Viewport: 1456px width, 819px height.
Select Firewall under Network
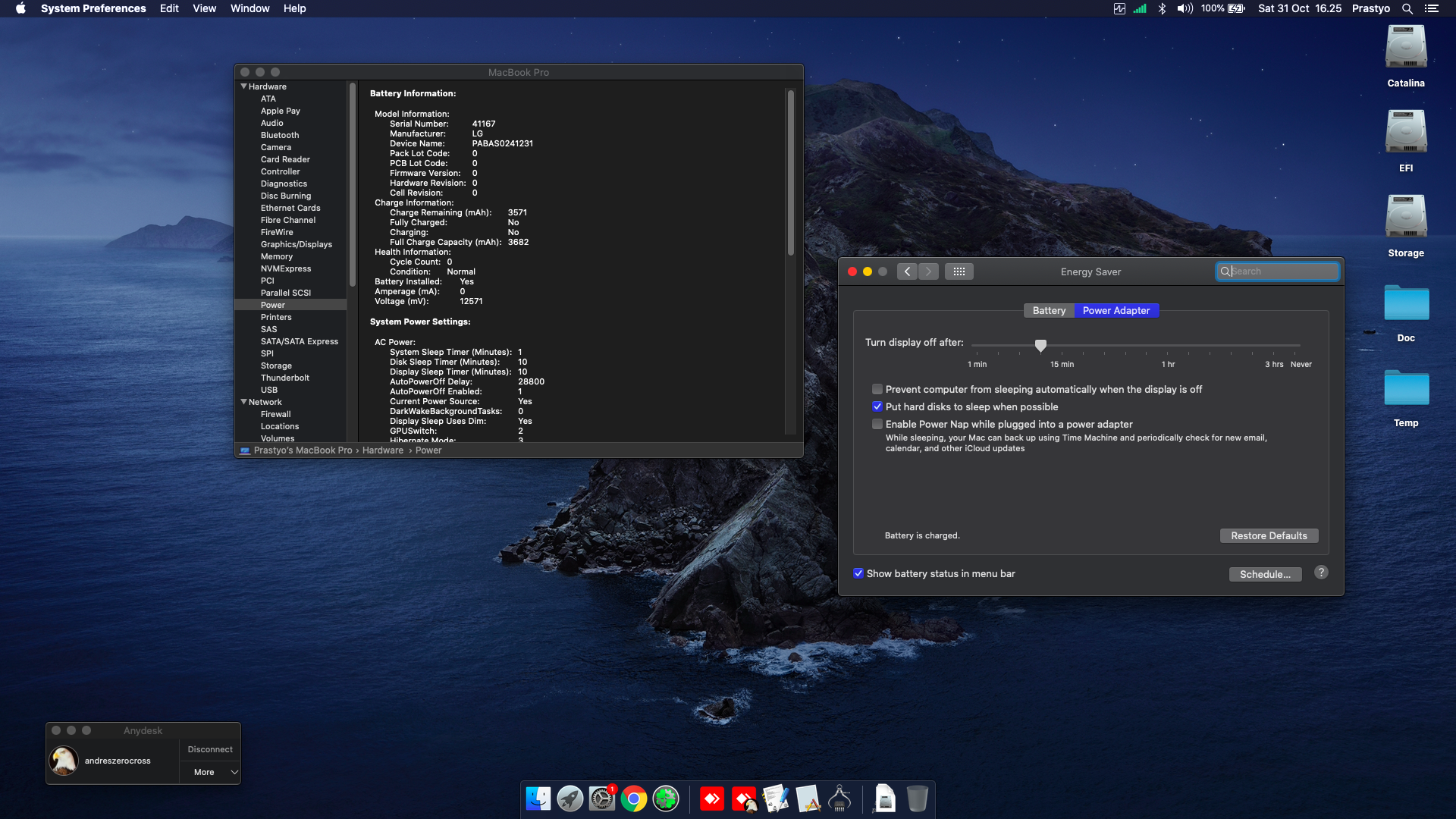[x=276, y=414]
